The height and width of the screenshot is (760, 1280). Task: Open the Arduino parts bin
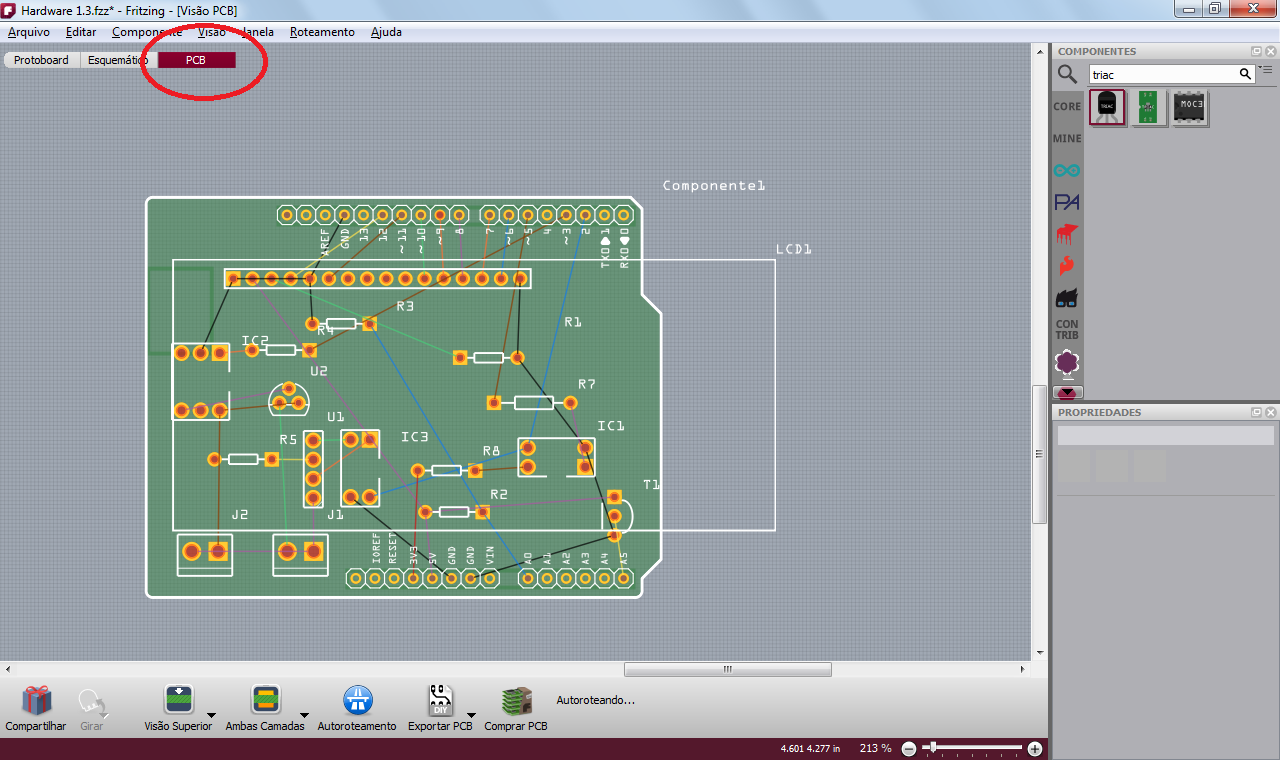tap(1067, 171)
